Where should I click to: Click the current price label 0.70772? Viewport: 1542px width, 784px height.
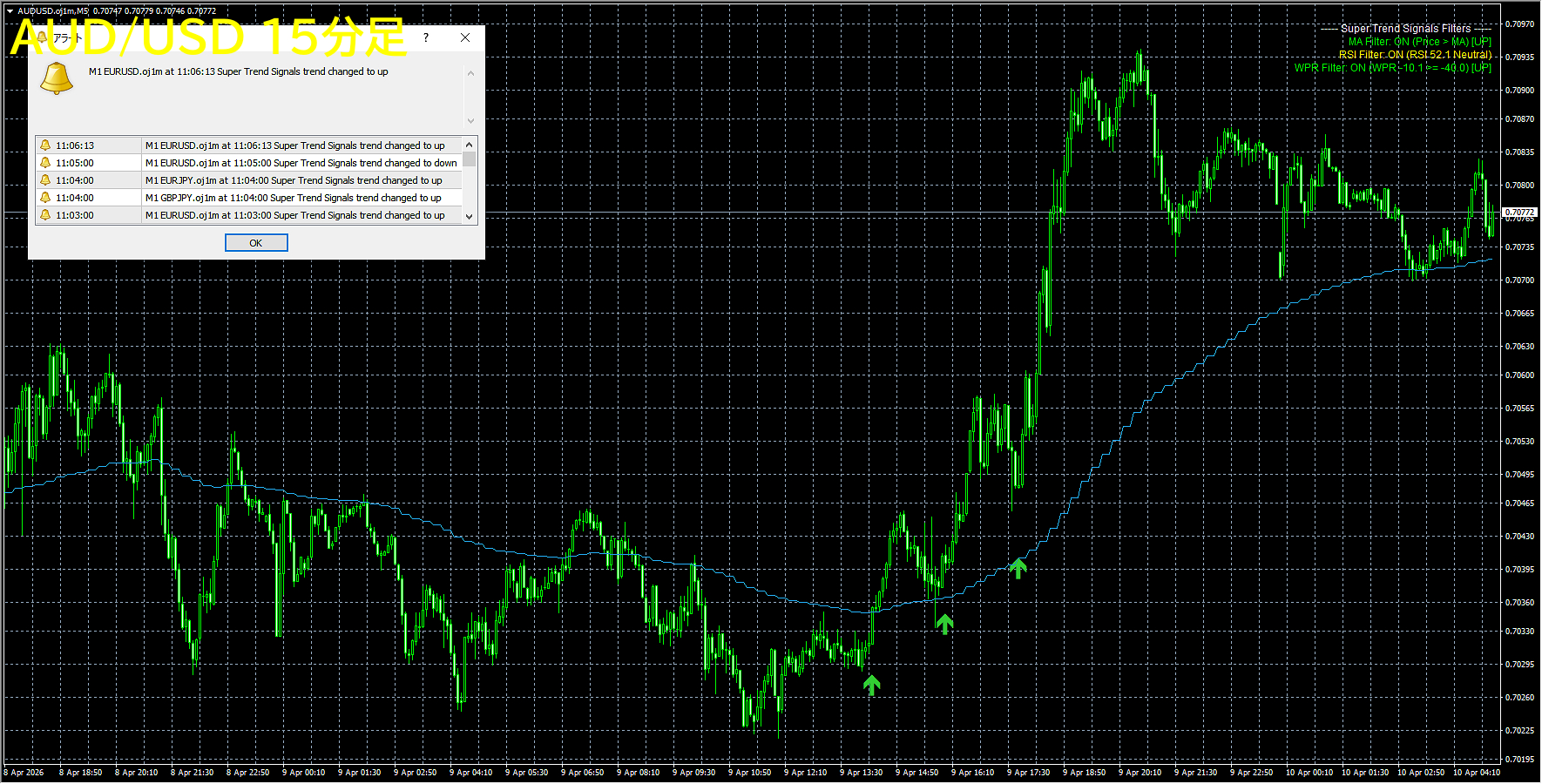(x=1520, y=212)
